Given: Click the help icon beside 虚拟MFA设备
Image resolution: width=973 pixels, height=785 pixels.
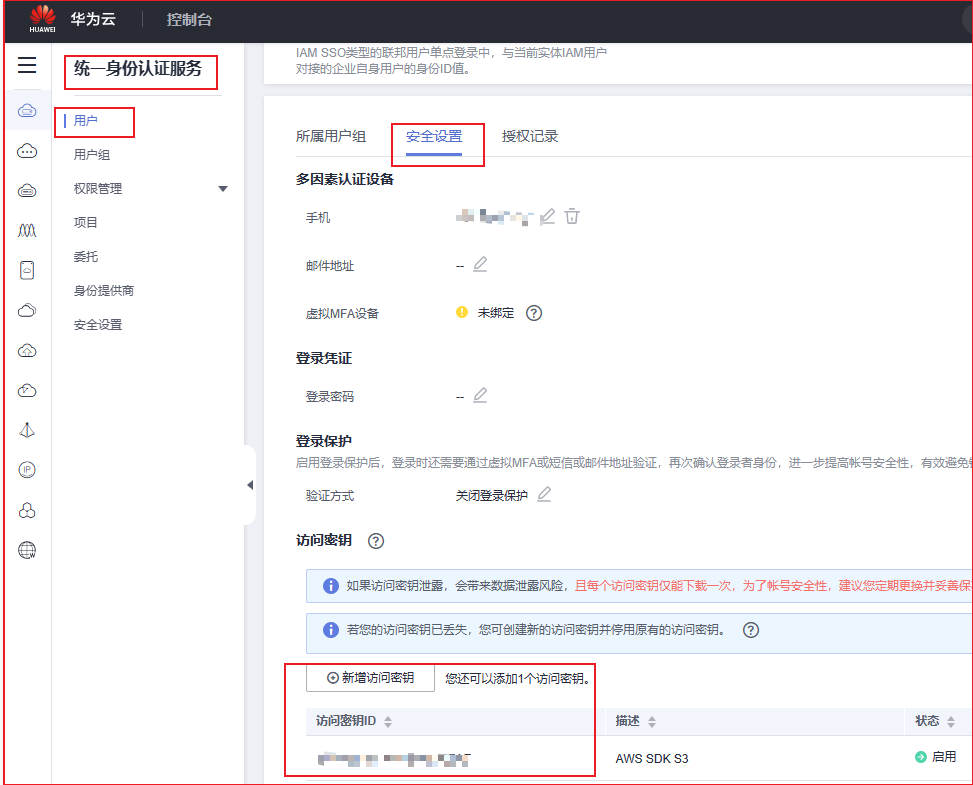Looking at the screenshot, I should (534, 313).
